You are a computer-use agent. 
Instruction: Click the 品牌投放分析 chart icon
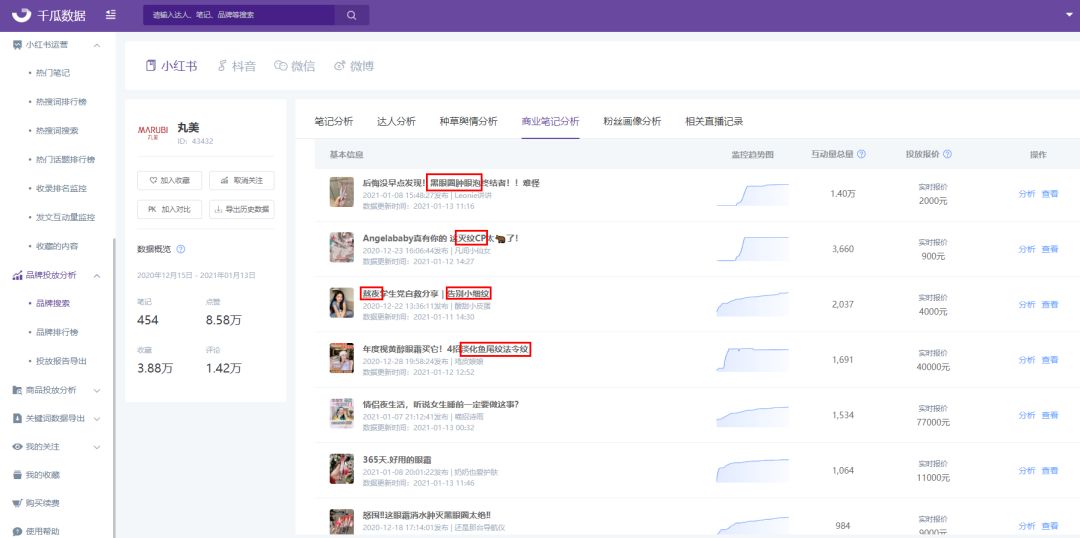point(18,275)
